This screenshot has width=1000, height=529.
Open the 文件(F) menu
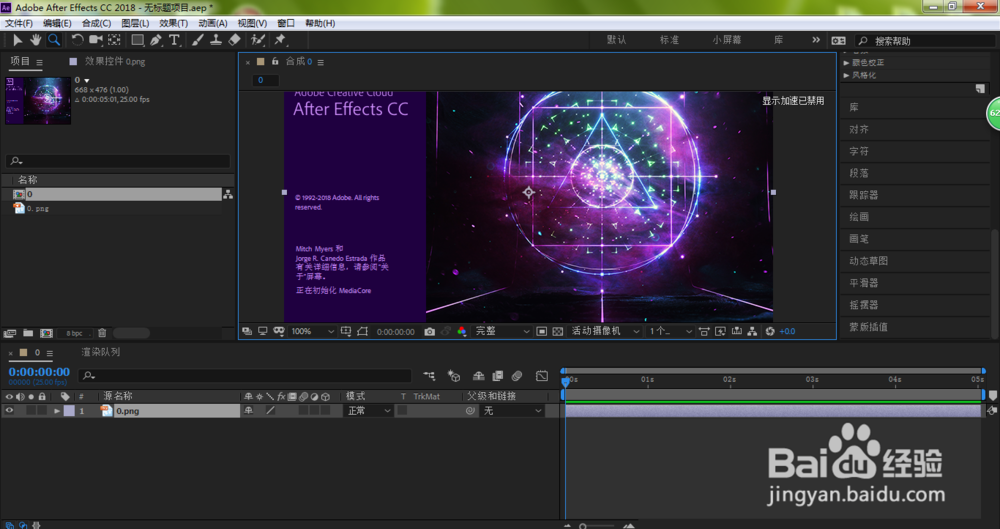(x=18, y=23)
